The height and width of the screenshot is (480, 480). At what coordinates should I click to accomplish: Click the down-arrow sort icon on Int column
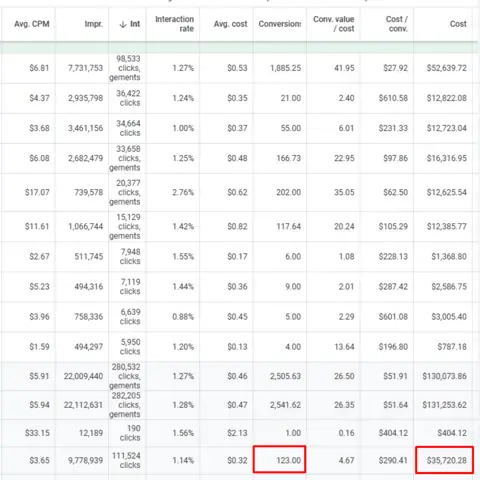(123, 24)
